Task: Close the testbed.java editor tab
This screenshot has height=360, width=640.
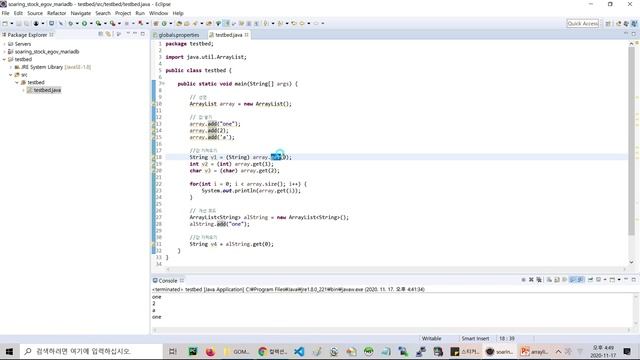Action: 247,35
